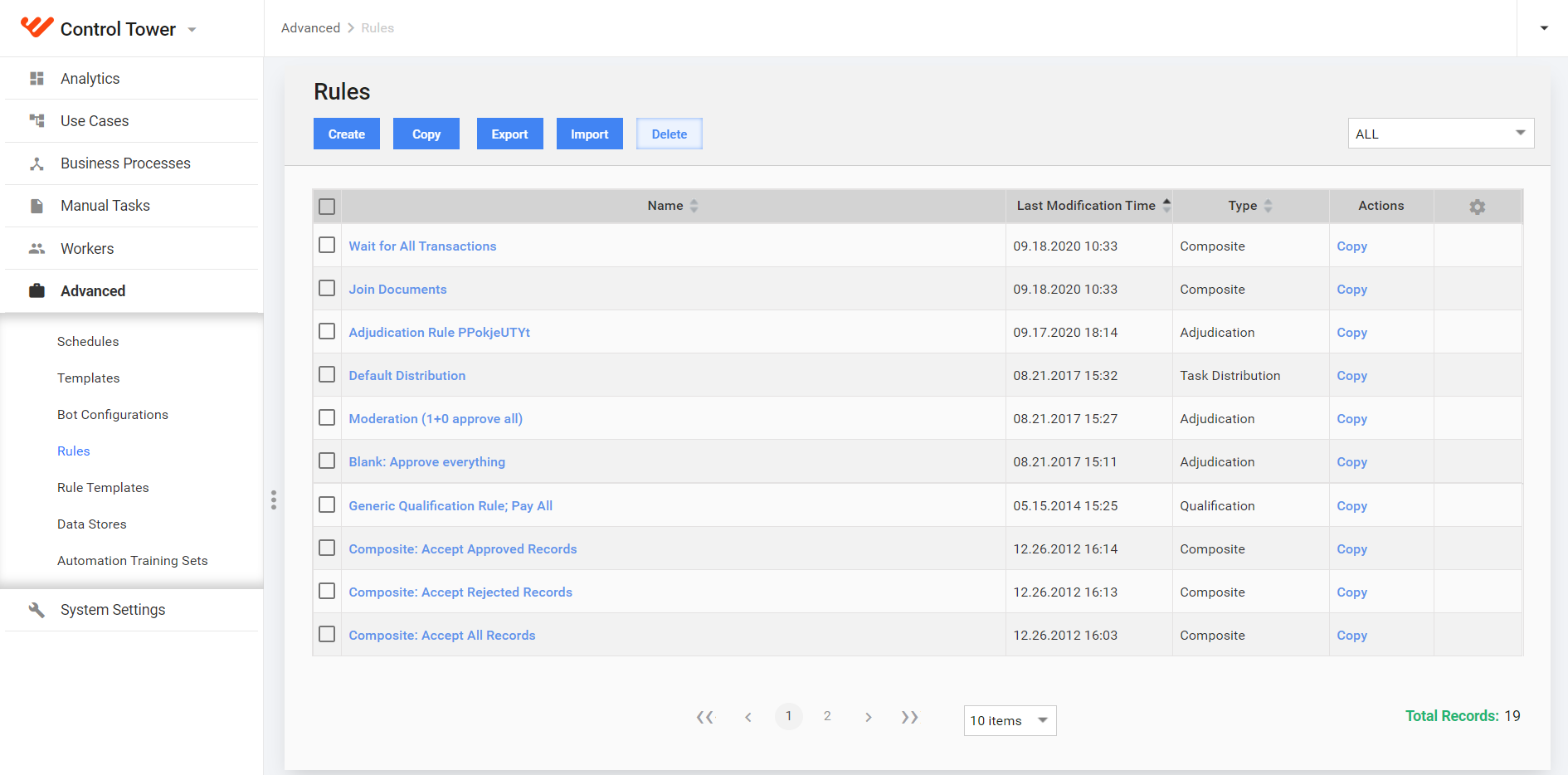1568x775 pixels.
Task: Navigate to Data Stores
Action: pyautogui.click(x=92, y=524)
